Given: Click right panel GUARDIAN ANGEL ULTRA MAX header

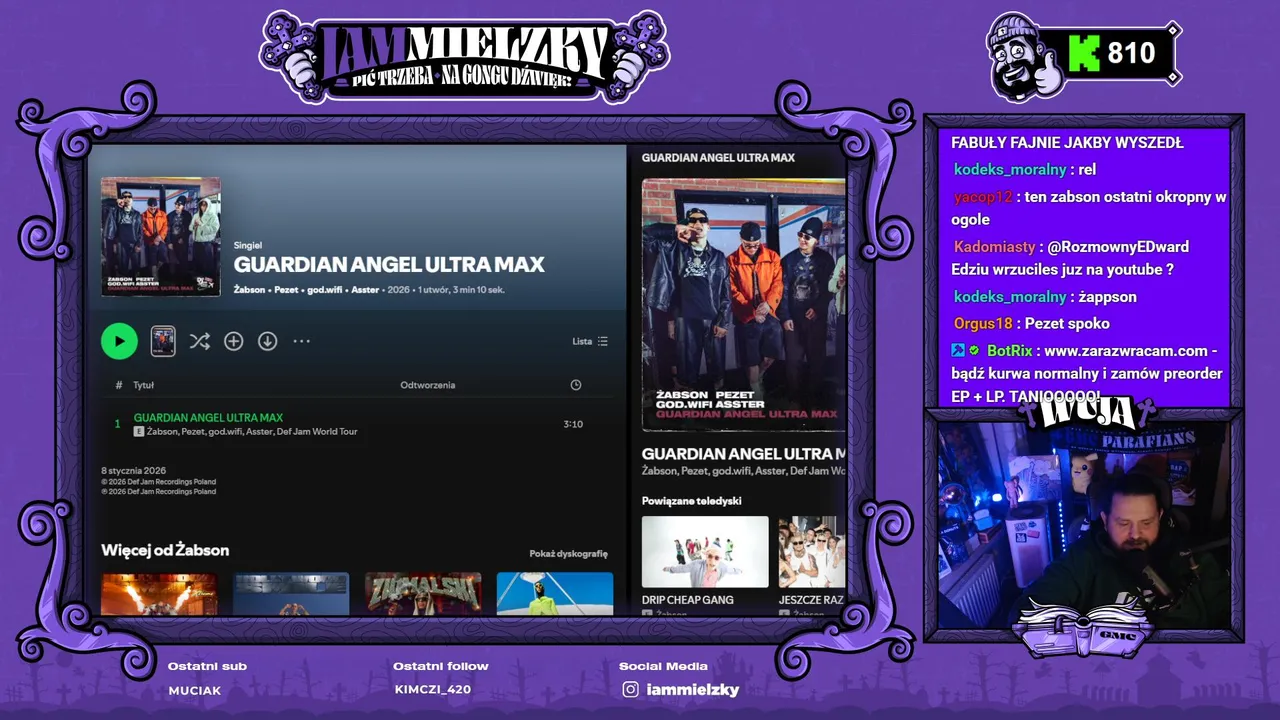Looking at the screenshot, I should (x=718, y=158).
